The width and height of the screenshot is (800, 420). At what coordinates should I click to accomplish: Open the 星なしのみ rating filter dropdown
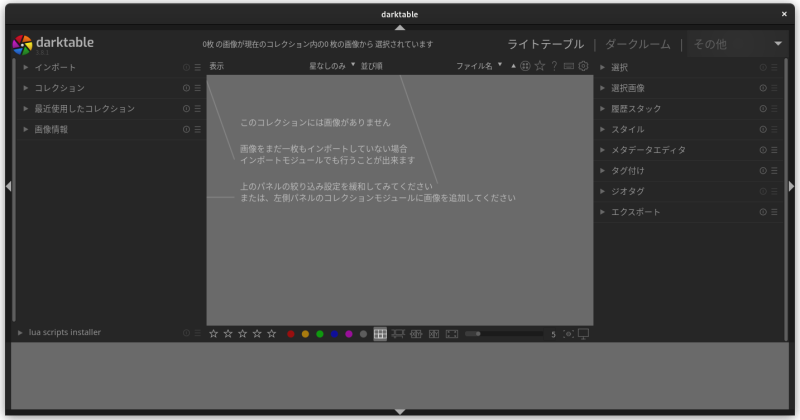(332, 66)
